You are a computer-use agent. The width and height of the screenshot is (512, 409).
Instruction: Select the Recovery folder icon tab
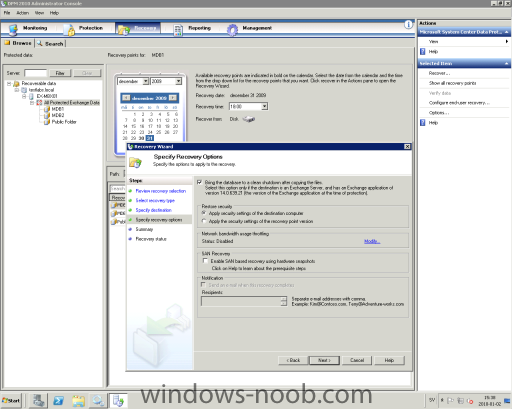pyautogui.click(x=123, y=30)
